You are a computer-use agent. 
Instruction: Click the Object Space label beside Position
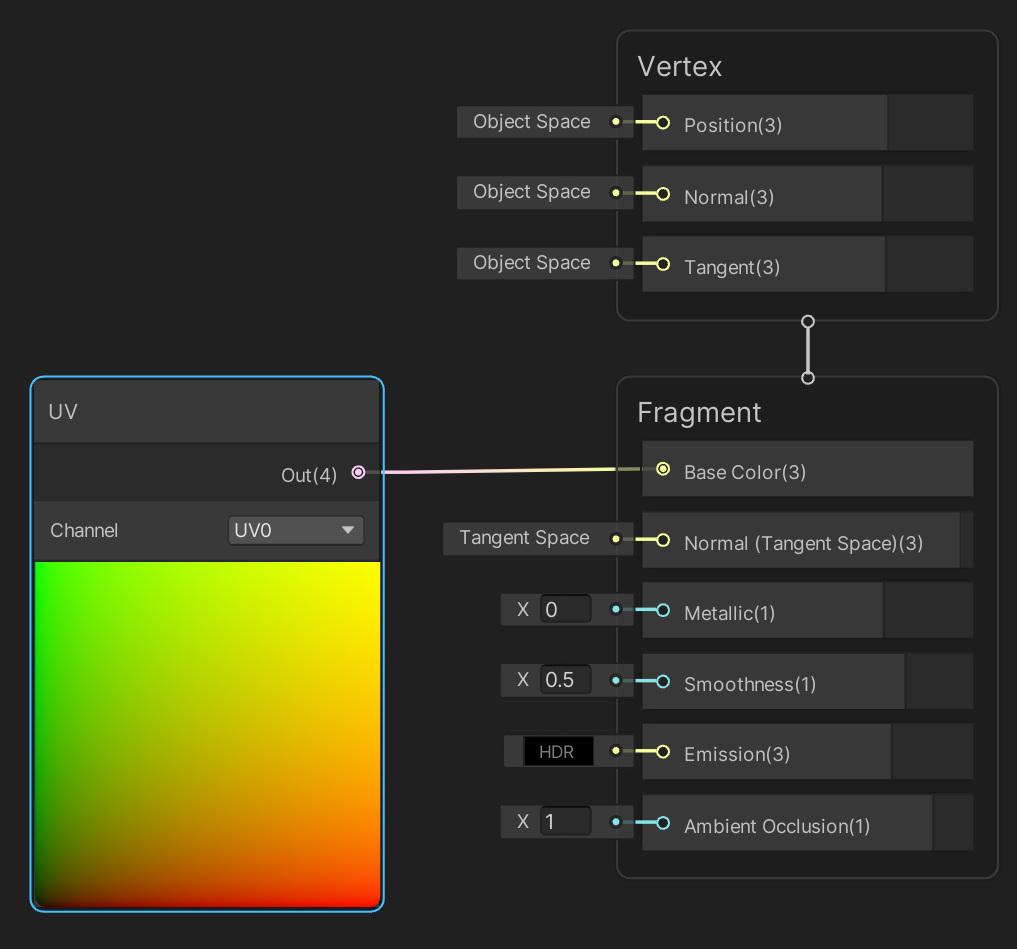(x=531, y=121)
